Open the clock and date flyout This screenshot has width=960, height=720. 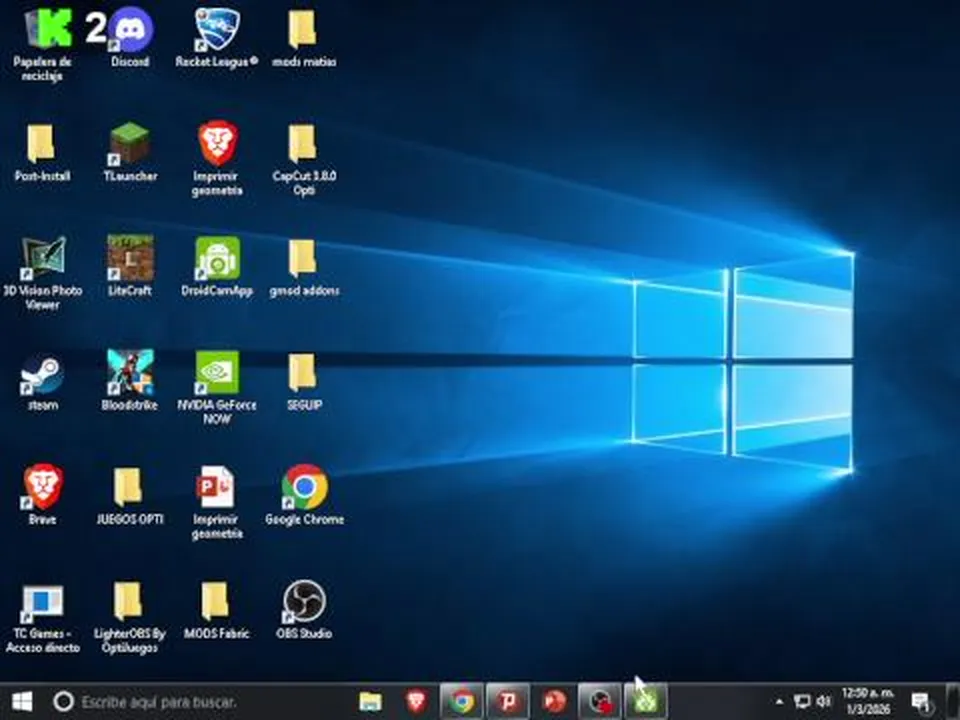(x=868, y=702)
